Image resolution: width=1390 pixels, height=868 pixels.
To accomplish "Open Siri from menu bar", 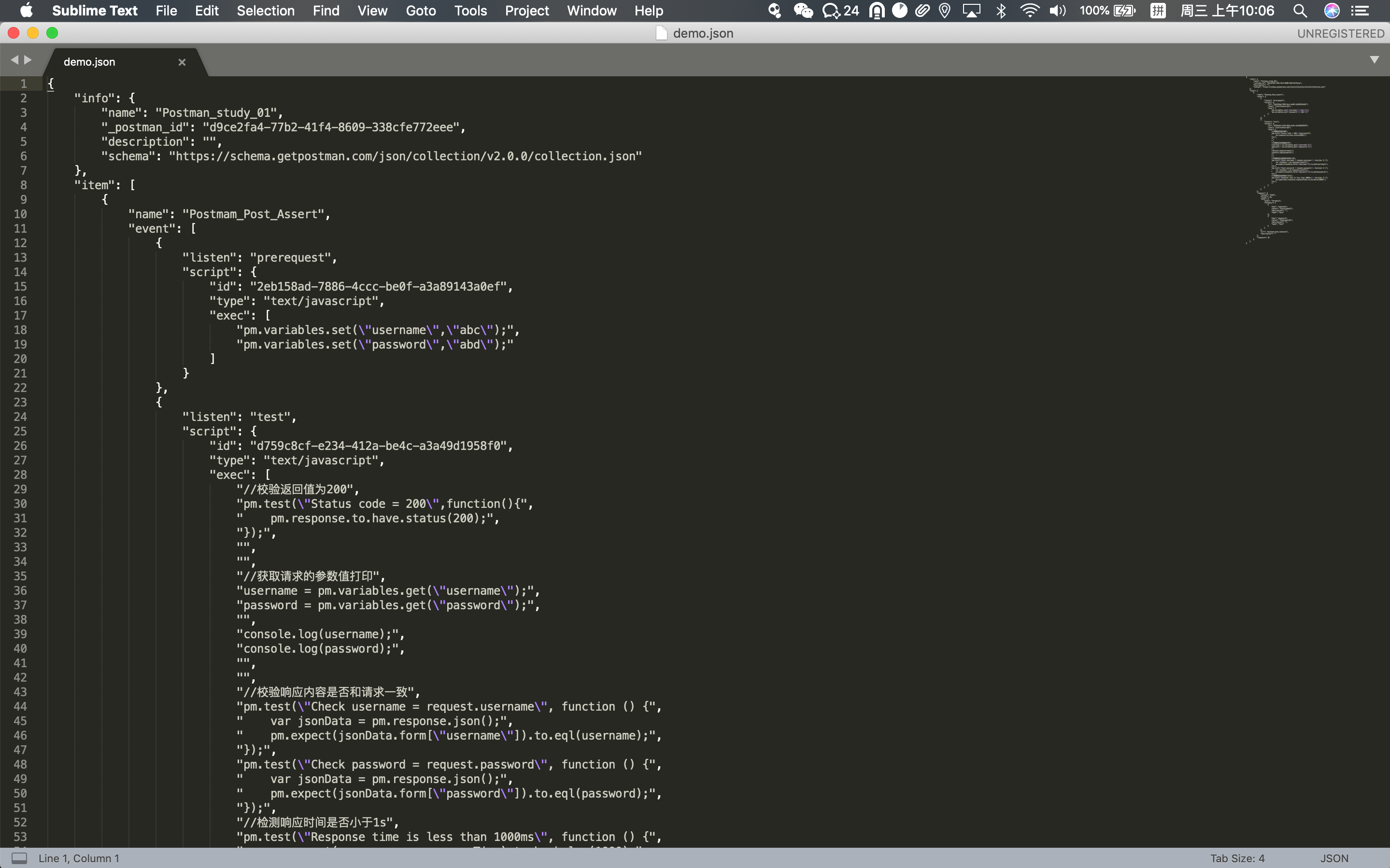I will click(x=1332, y=10).
